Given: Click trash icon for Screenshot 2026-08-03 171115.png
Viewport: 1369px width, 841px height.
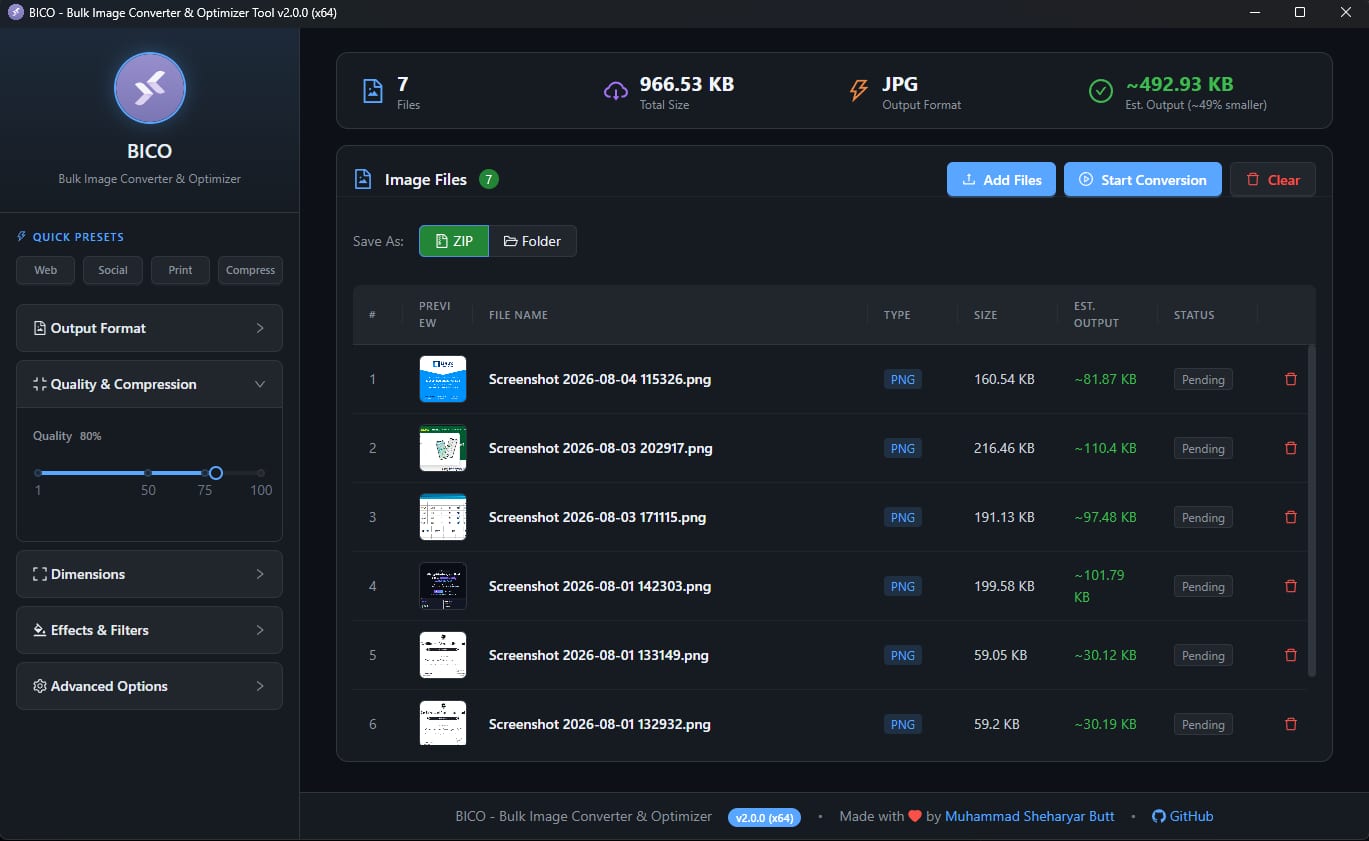Looking at the screenshot, I should pyautogui.click(x=1290, y=517).
